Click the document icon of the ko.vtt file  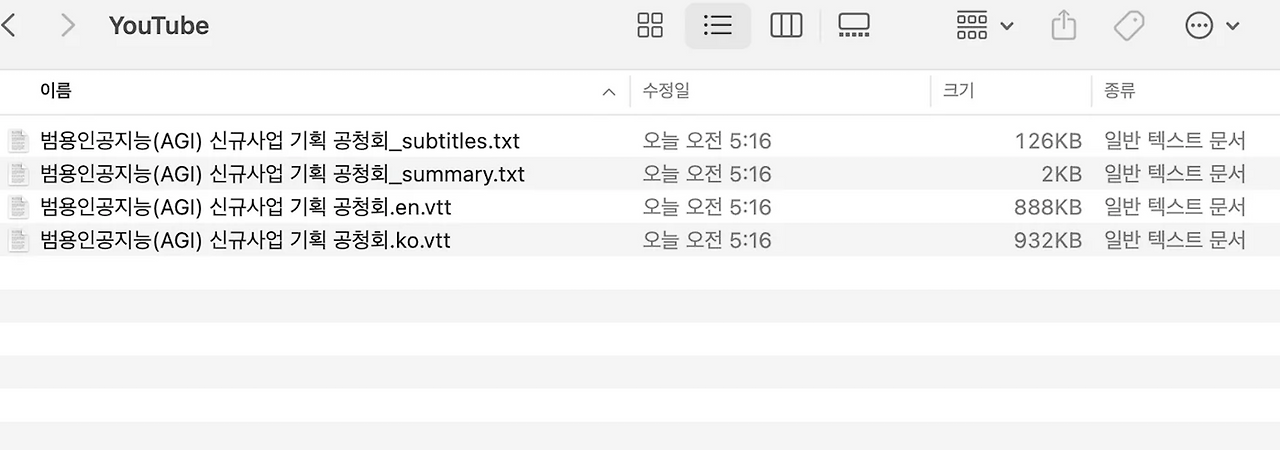[18, 240]
